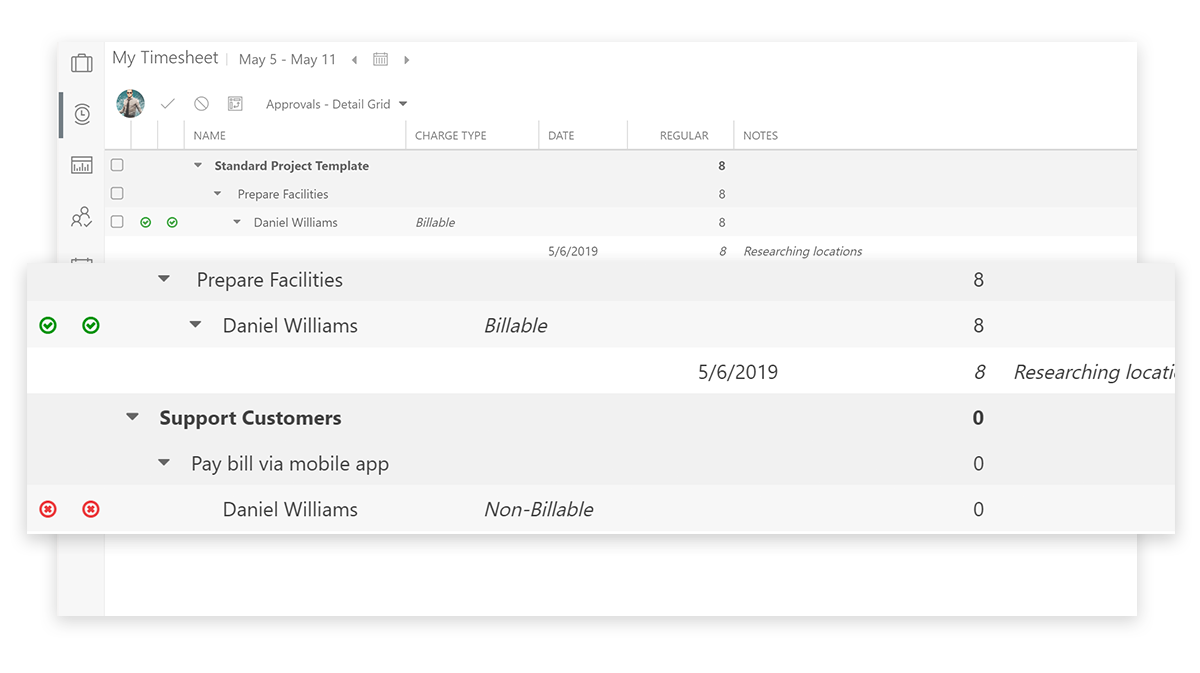Go to previous week with the left arrow
Screen dimensions: 1200x673
pos(355,59)
